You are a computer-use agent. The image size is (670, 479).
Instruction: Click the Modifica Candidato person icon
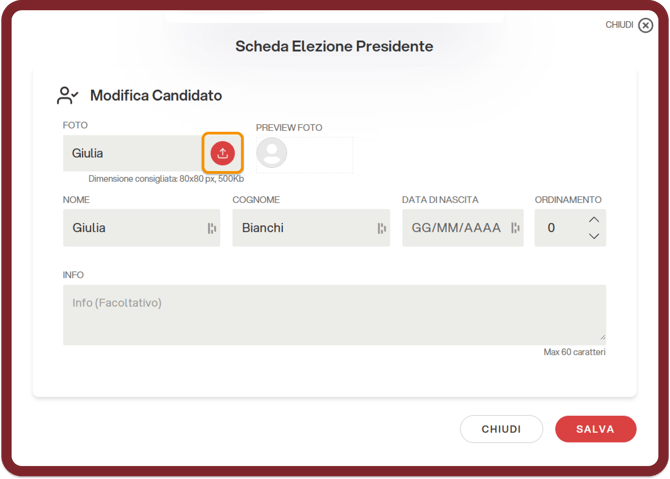coord(68,96)
